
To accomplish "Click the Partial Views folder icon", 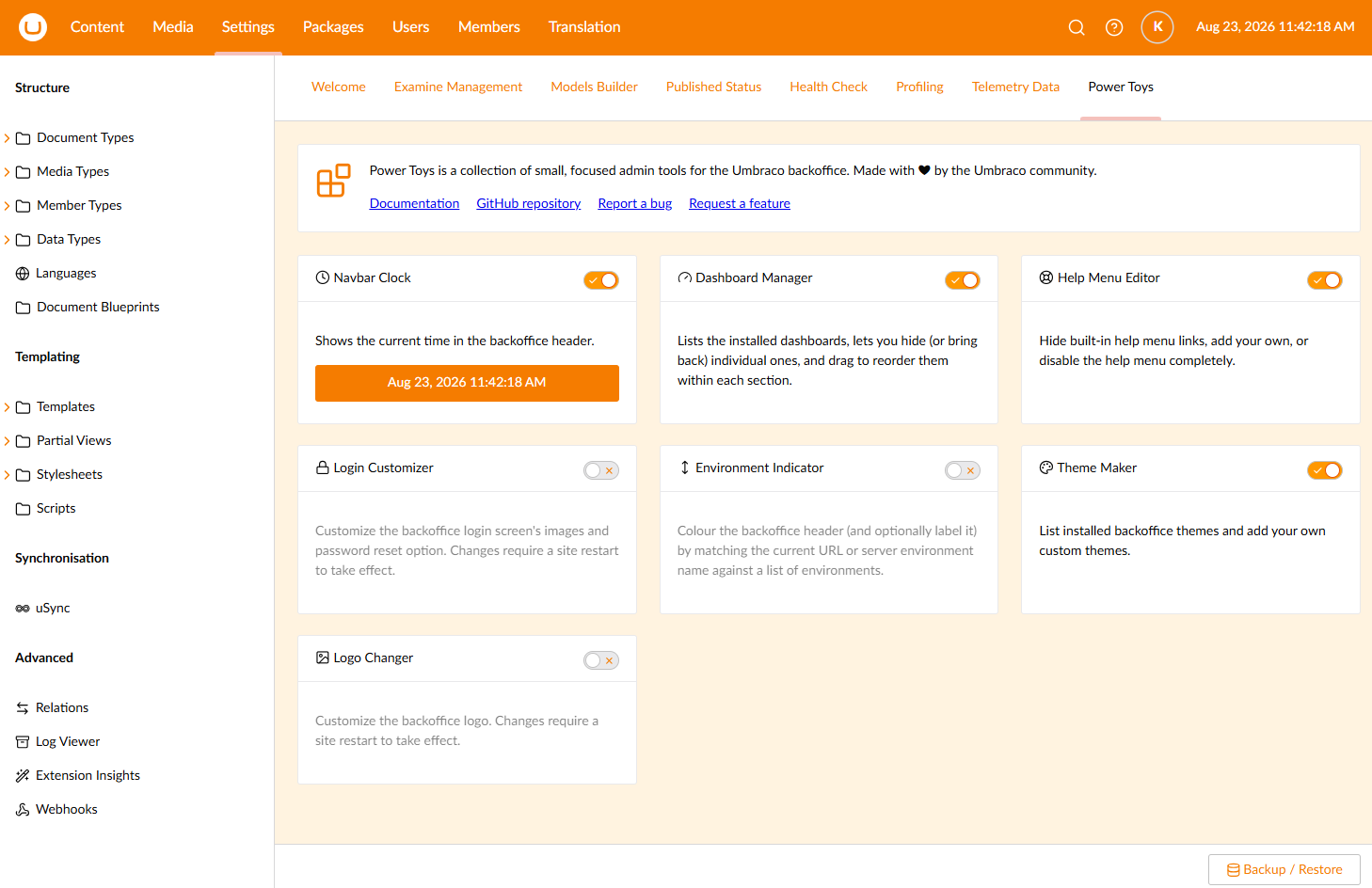I will [x=24, y=441].
